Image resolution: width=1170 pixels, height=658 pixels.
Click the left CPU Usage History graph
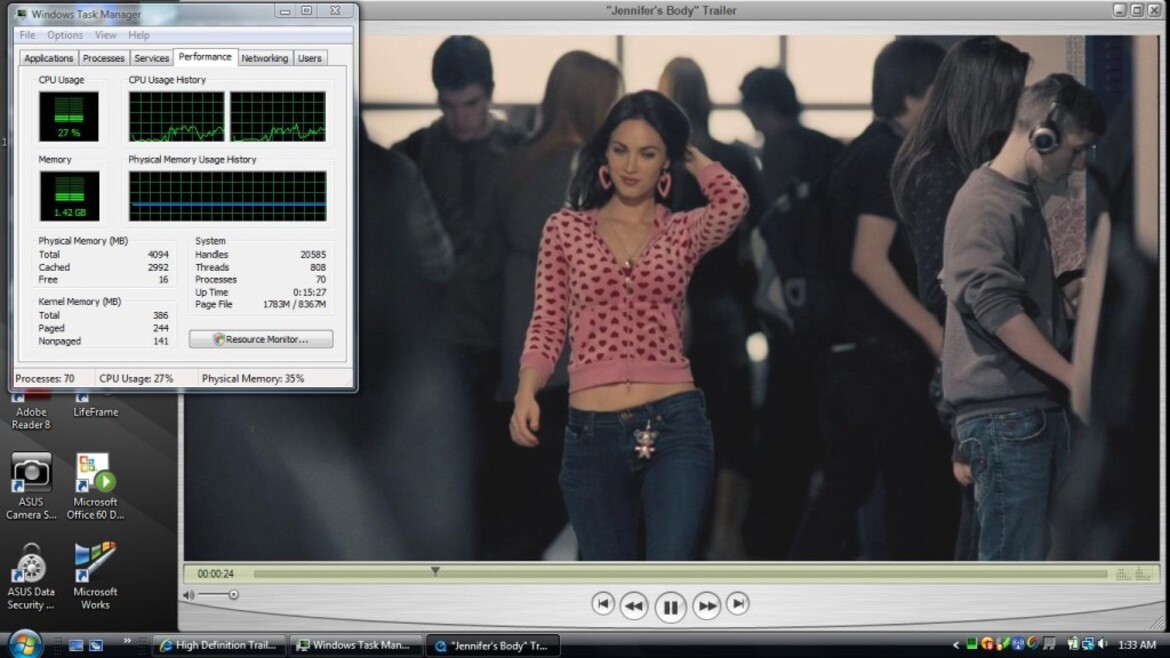click(176, 116)
